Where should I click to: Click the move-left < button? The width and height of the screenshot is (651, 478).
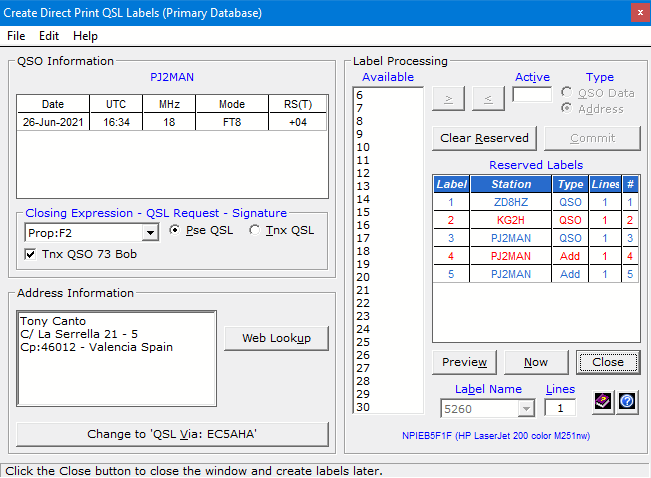488,98
